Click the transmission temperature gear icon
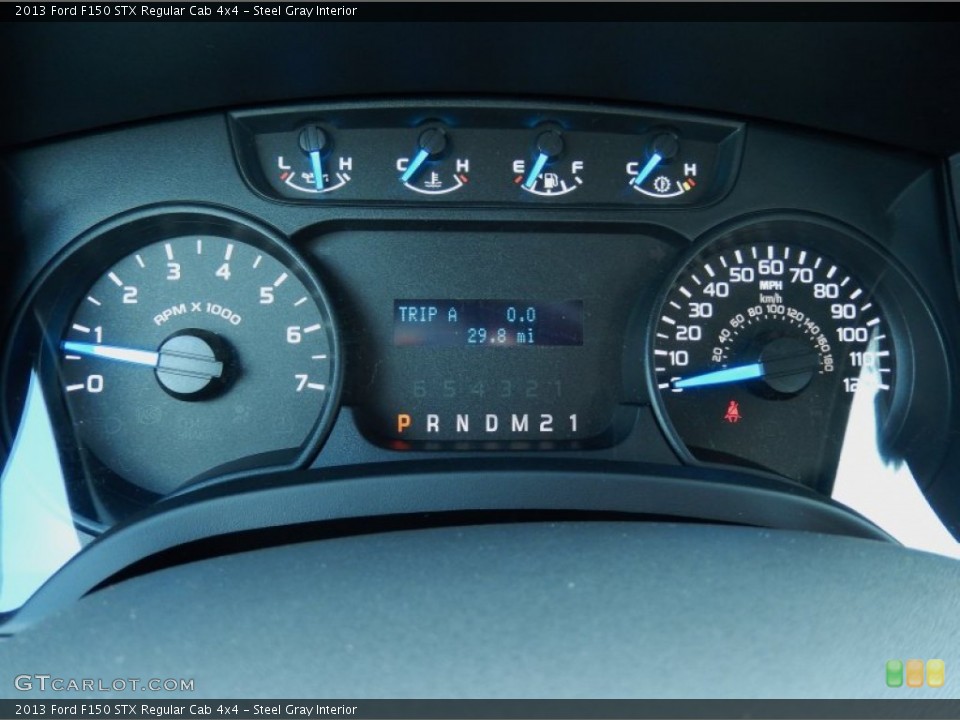Screen dimensions: 960x720 661,184
